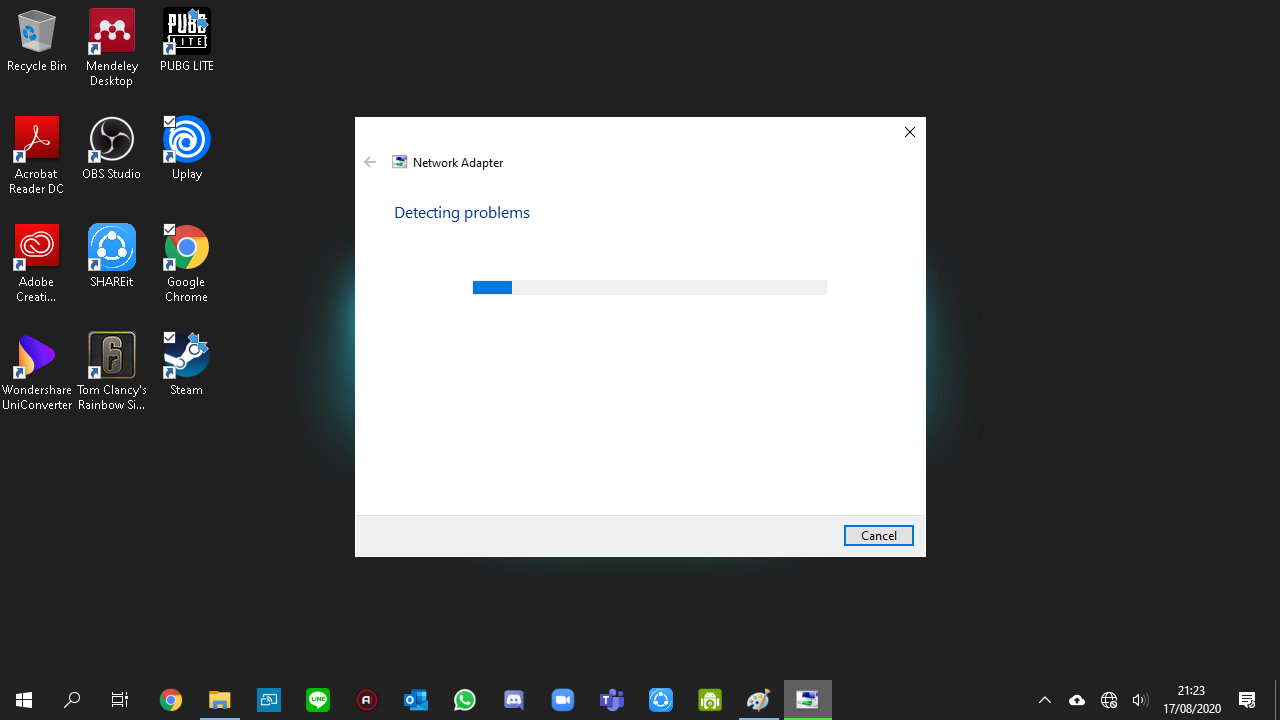This screenshot has height=720, width=1280.
Task: Open the LINE app on the taskbar
Action: (x=318, y=700)
